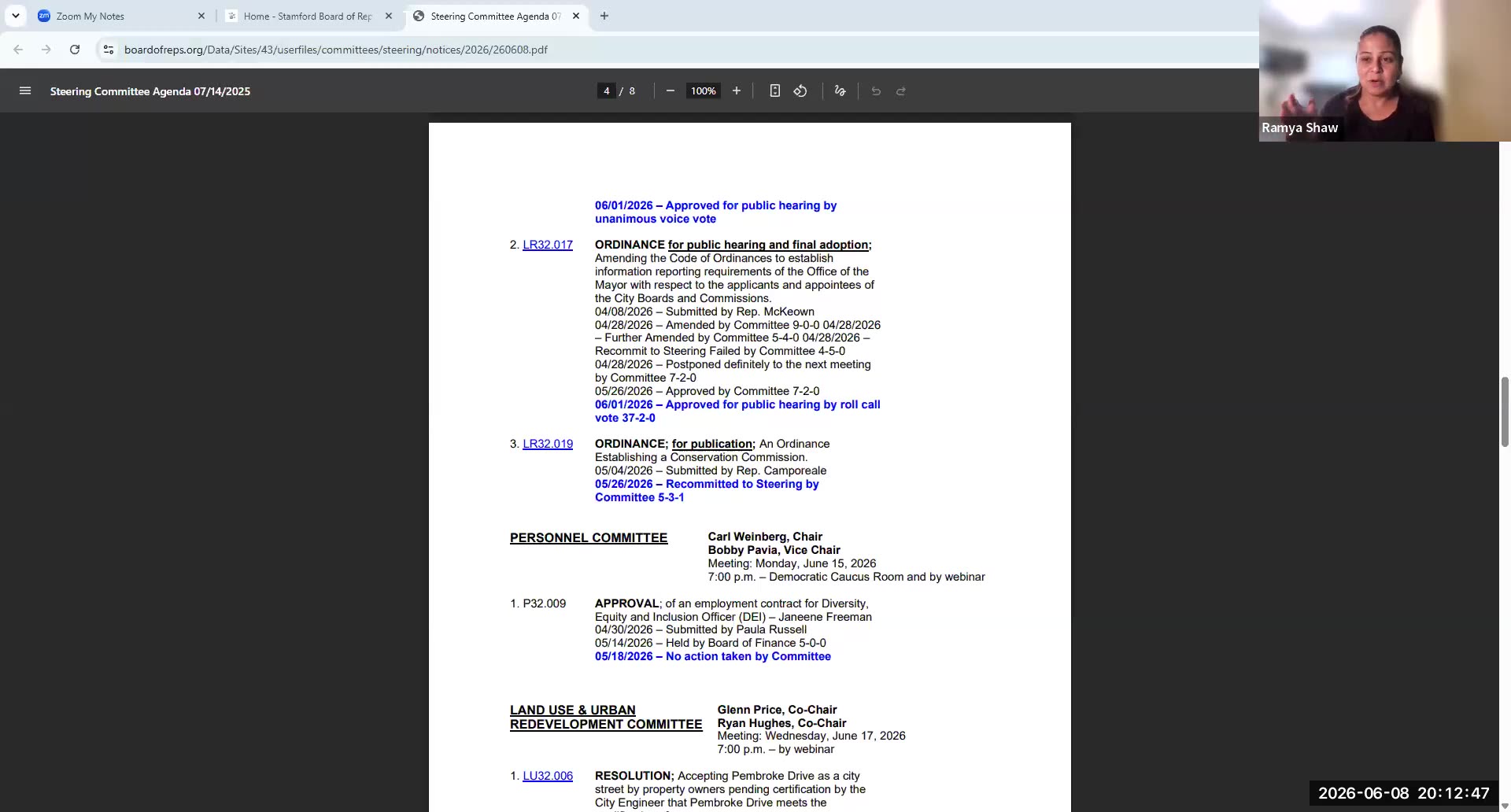Screen dimensions: 1511x812
Task: Click the PDF title 'Steering Committee Agenda 07/14/2025'
Action: point(150,91)
